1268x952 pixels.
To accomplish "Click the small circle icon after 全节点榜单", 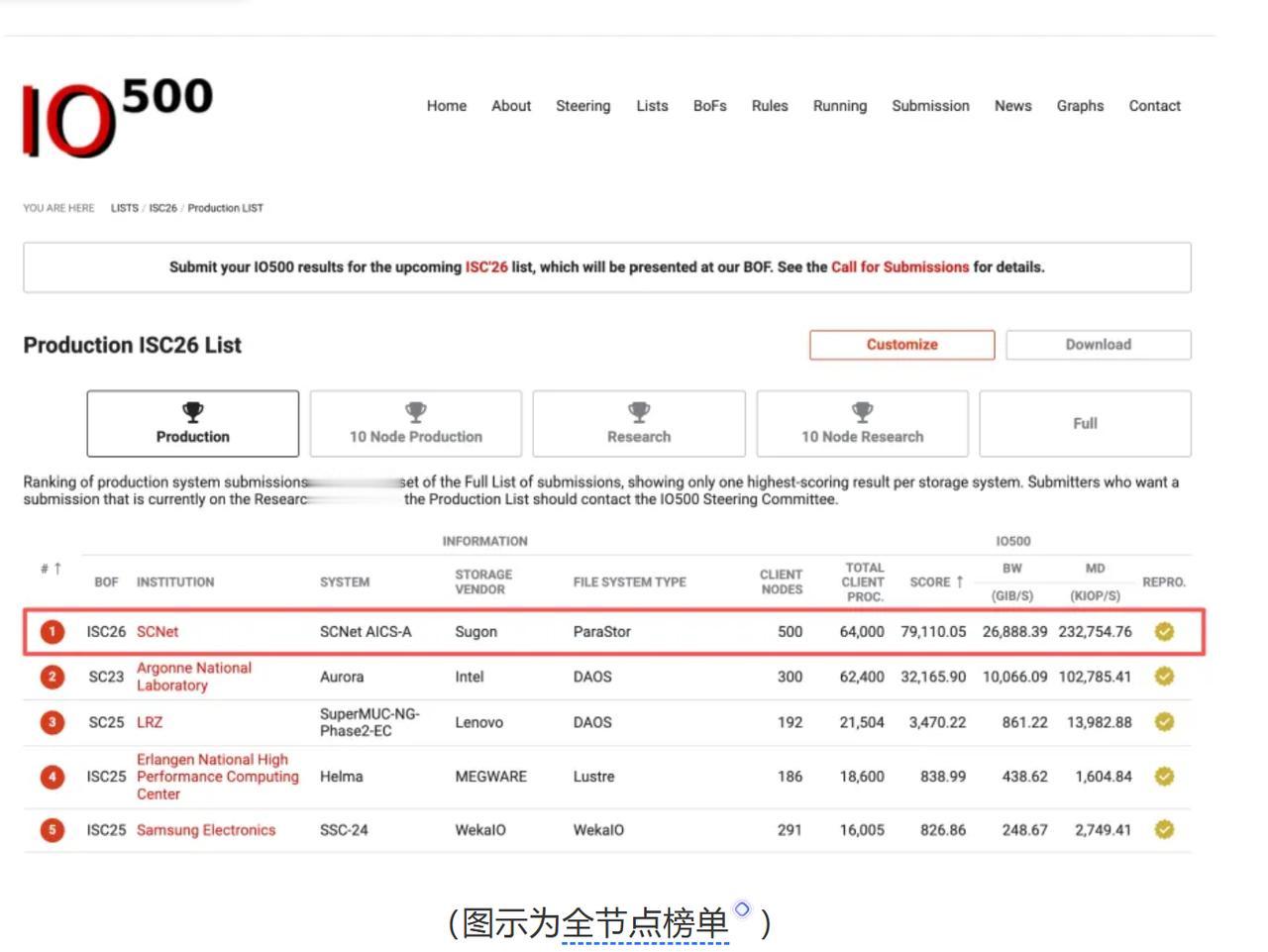I will point(742,908).
